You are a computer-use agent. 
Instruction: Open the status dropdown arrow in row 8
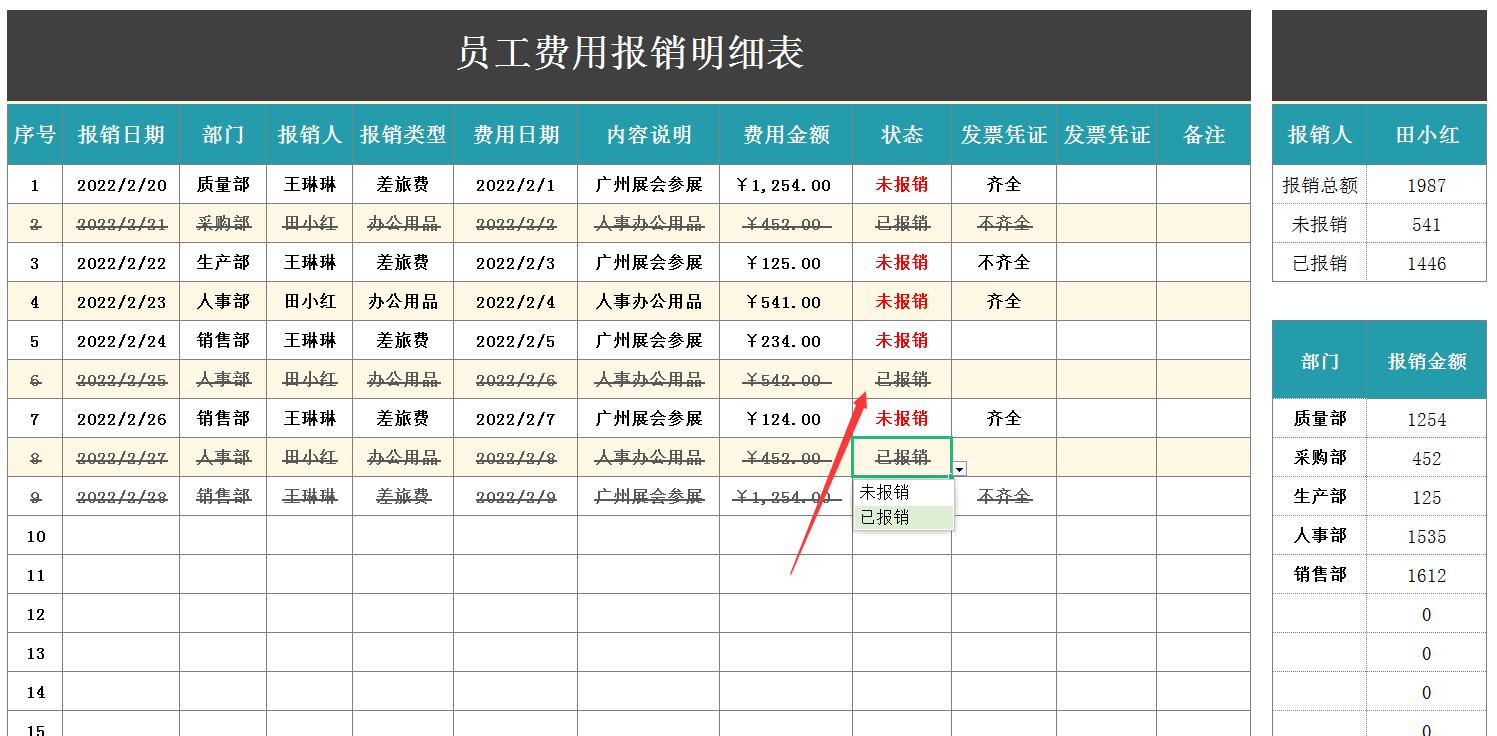pos(958,467)
